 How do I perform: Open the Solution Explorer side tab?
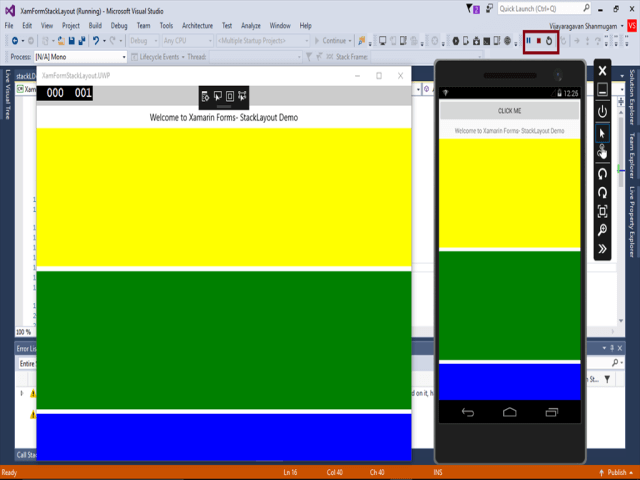(632, 97)
